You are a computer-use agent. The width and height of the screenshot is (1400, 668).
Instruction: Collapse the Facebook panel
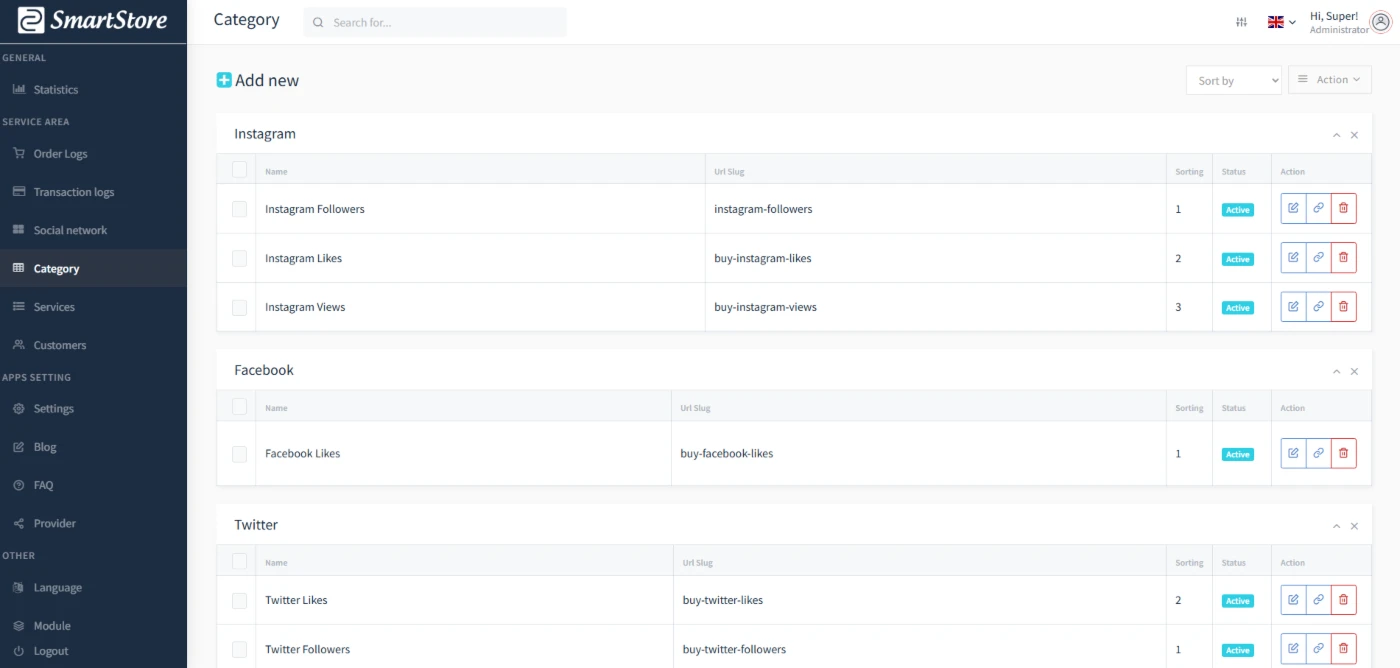click(x=1336, y=371)
